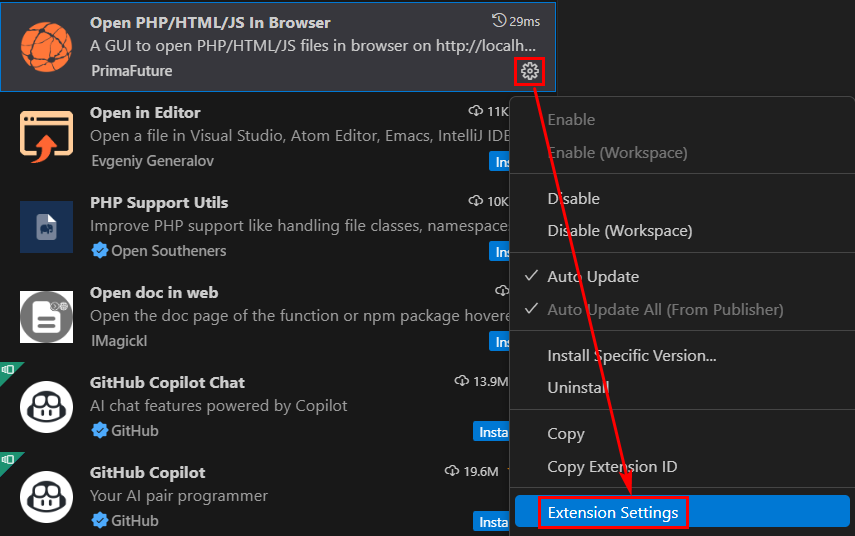This screenshot has width=855, height=536.
Task: Install the Open in Editor extension
Action: pyautogui.click(x=499, y=161)
